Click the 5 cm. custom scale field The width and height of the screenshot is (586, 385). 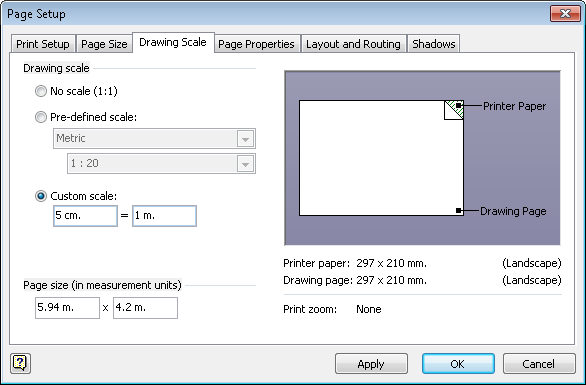(x=86, y=216)
